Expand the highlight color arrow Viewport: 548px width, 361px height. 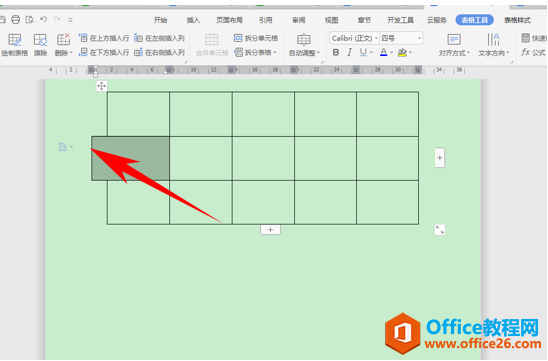pyautogui.click(x=410, y=53)
